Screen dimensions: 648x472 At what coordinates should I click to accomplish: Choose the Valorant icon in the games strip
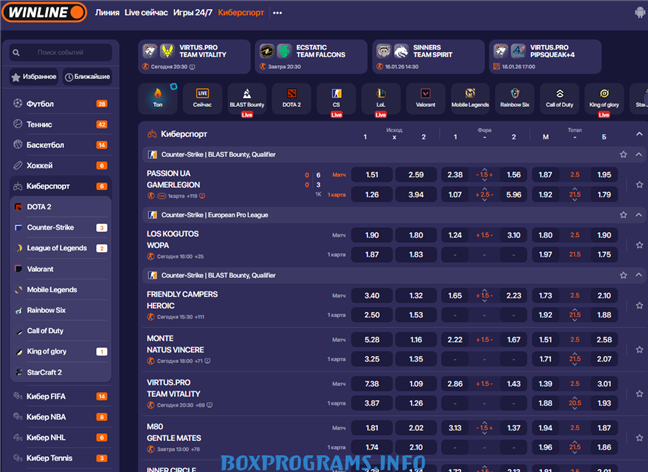[425, 98]
